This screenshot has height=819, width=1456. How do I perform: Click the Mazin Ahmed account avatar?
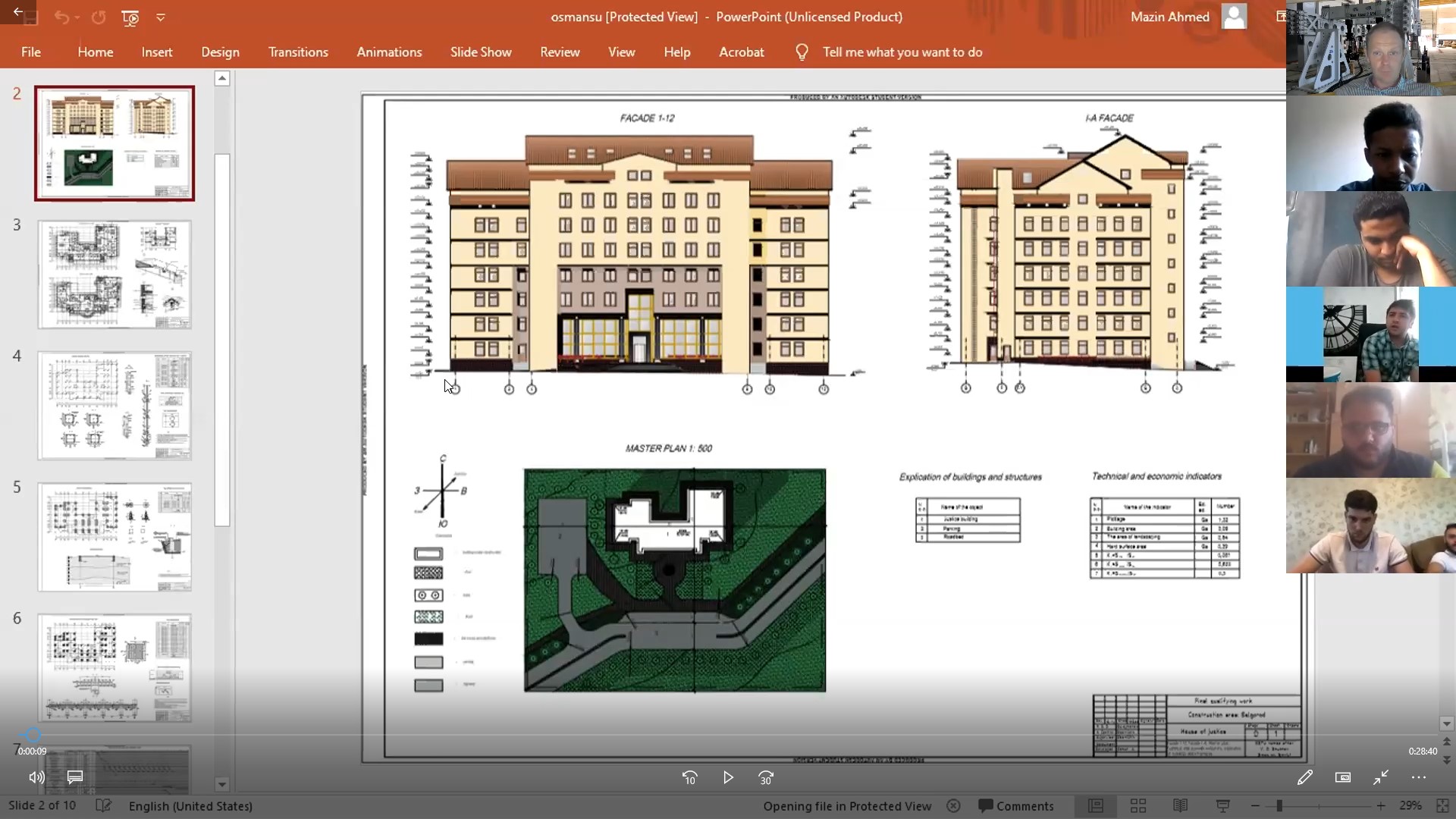click(1234, 16)
